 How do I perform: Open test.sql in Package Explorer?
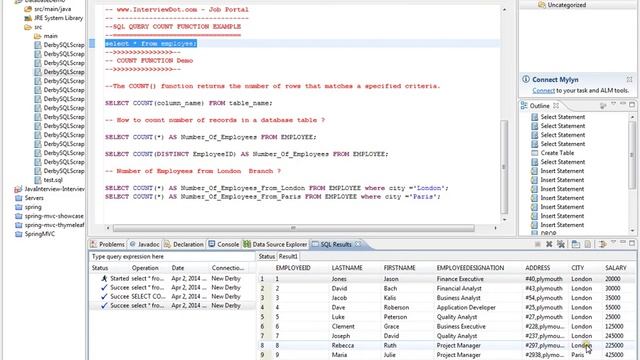click(53, 180)
